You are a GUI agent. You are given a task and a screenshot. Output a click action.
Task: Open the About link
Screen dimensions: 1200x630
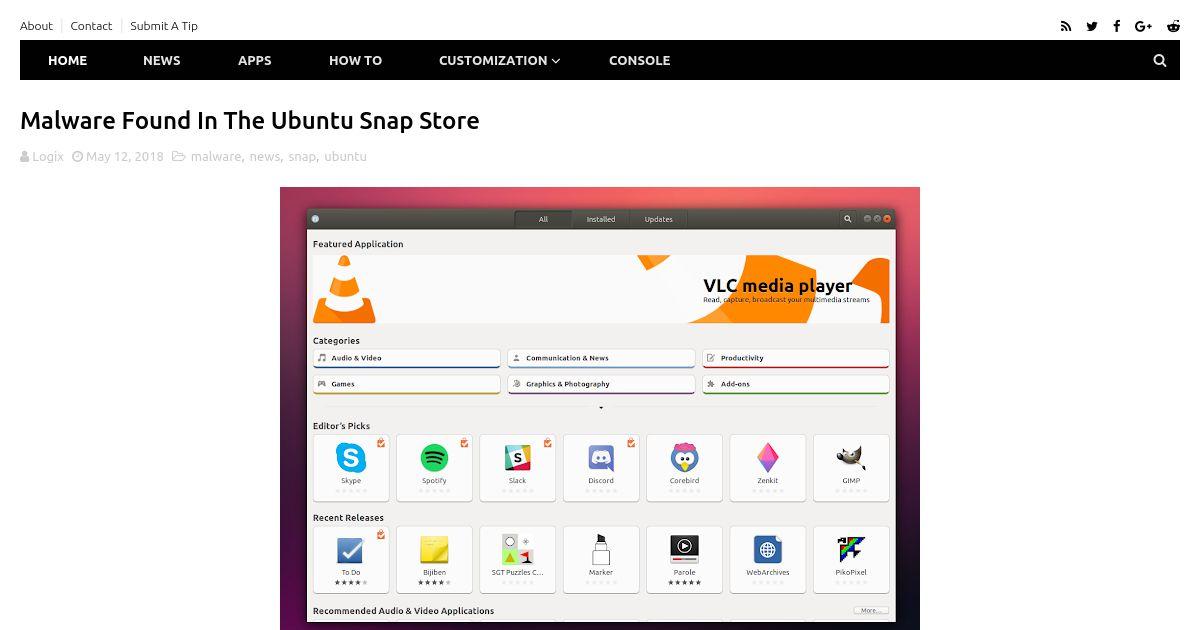(x=36, y=26)
